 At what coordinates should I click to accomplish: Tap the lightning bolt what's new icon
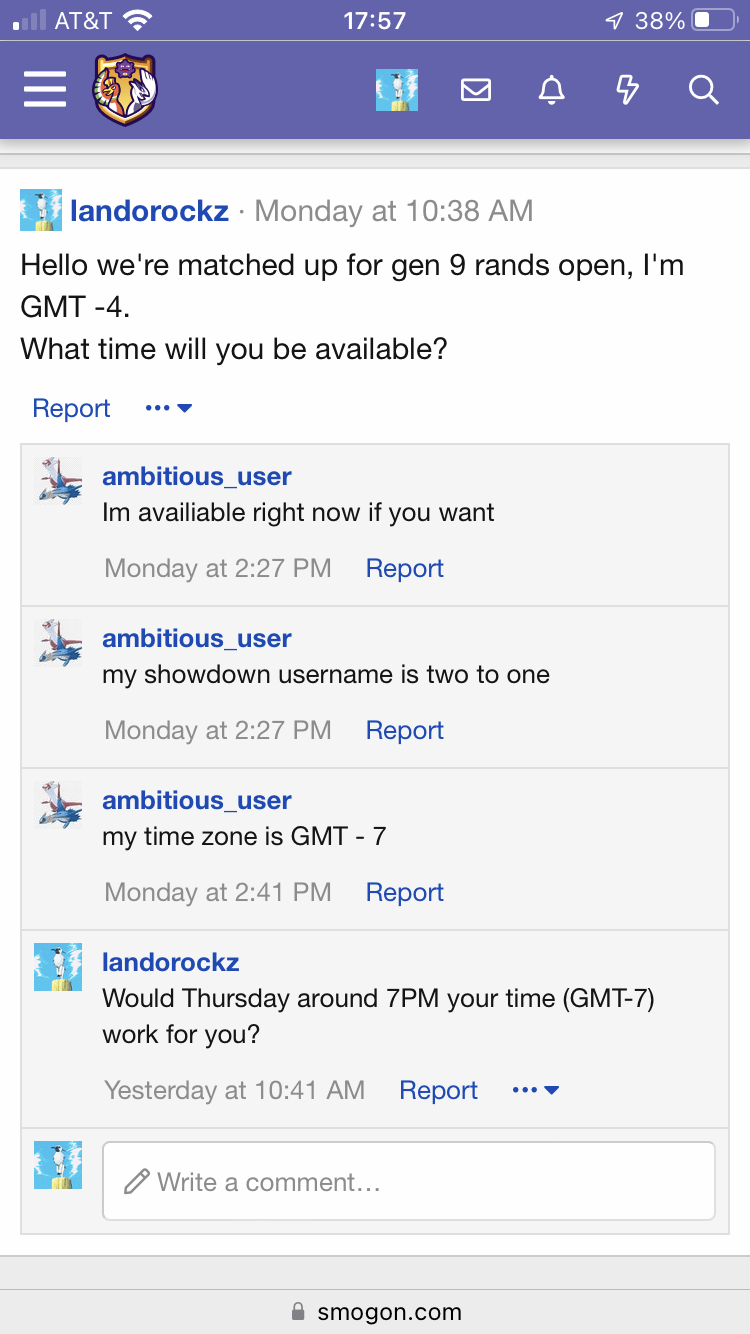coord(627,90)
